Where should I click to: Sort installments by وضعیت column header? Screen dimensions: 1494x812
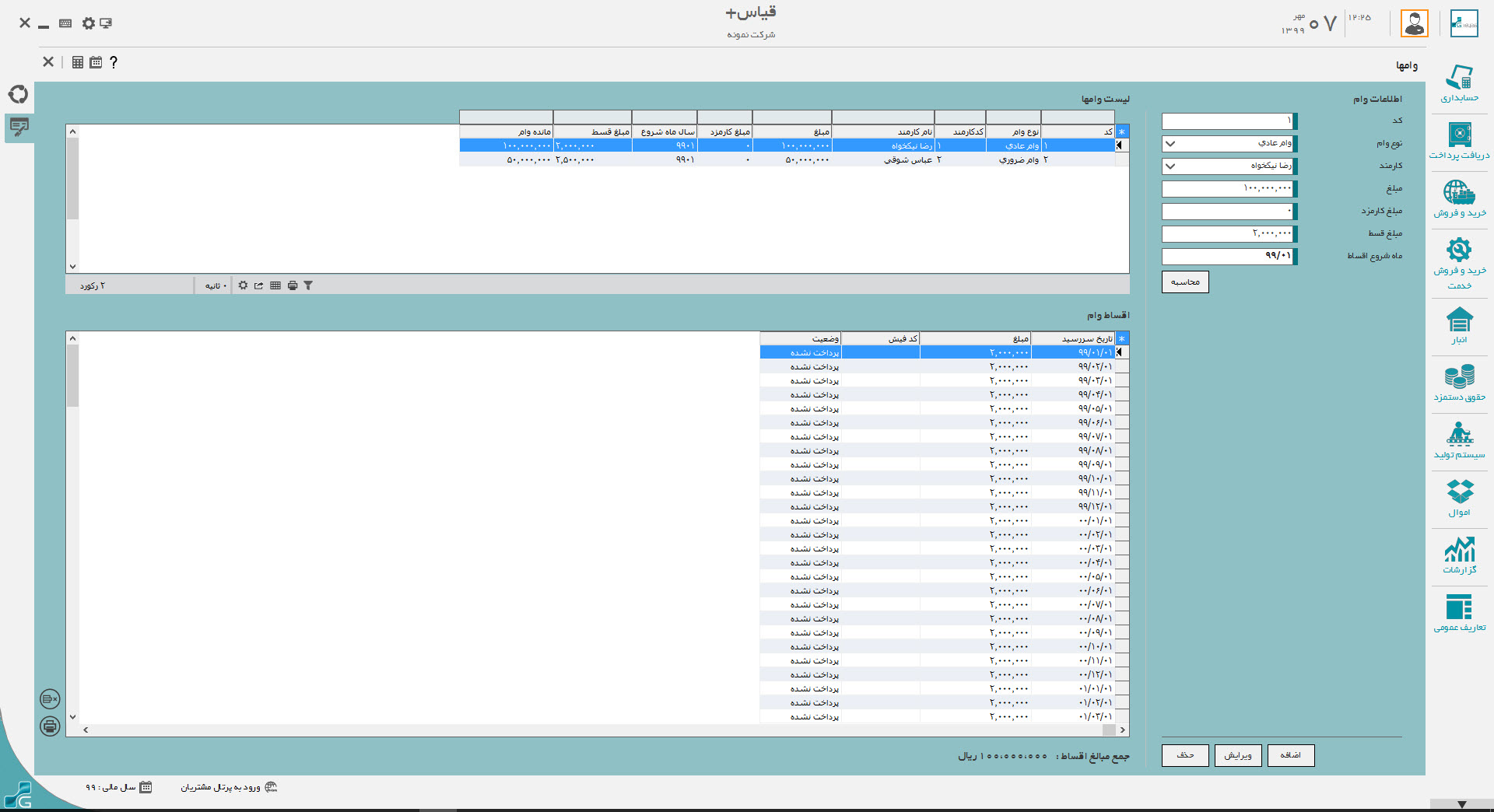pos(801,339)
